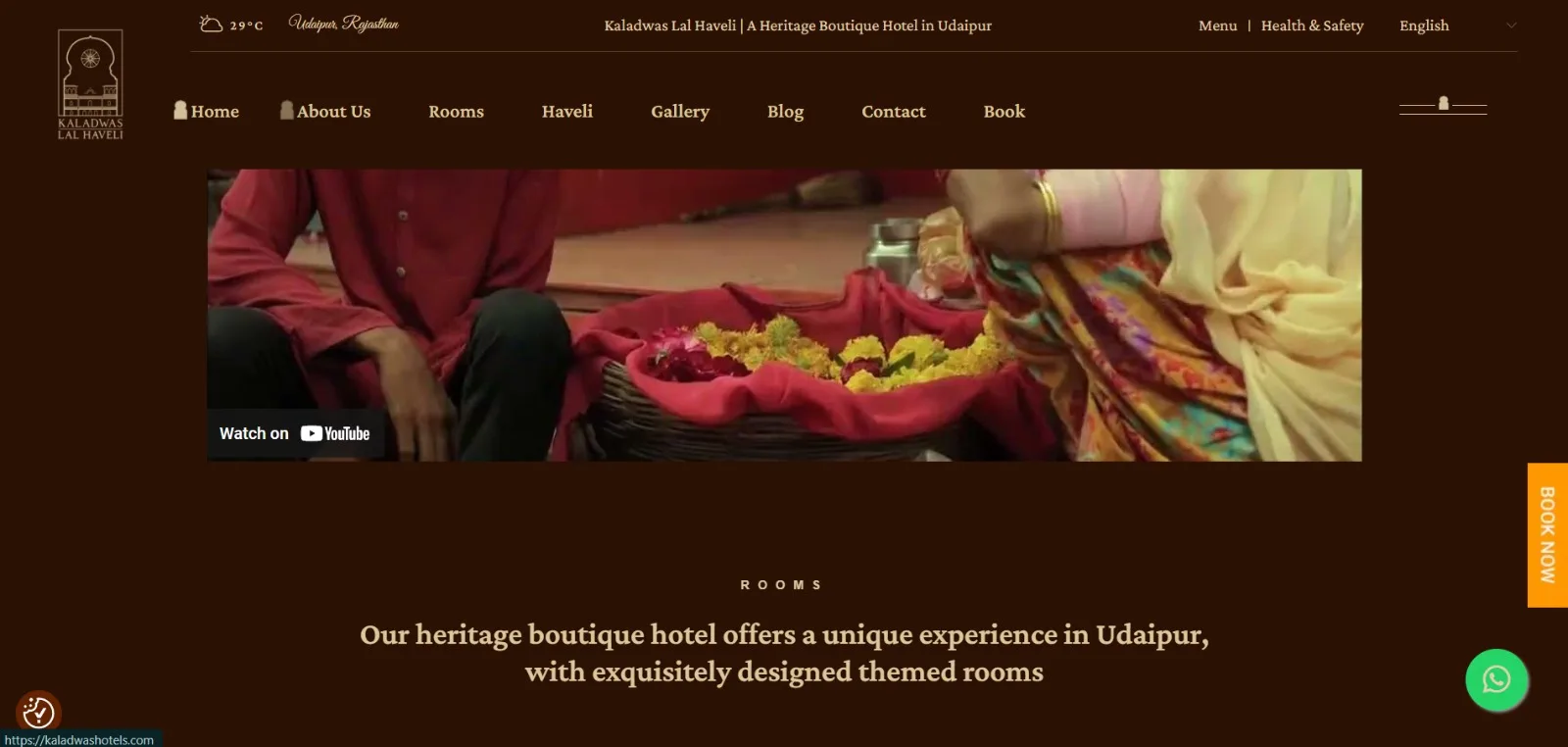Open the Blog page
1568x747 pixels.
point(785,112)
